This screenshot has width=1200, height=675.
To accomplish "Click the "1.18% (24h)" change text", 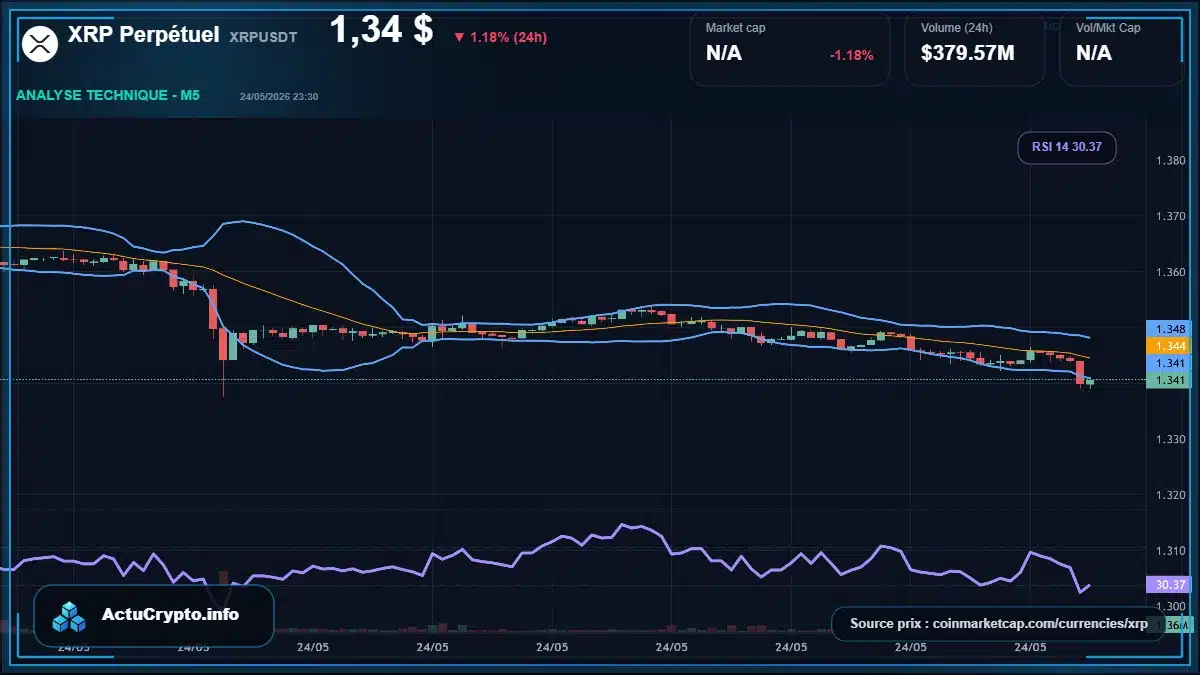I will pos(508,38).
